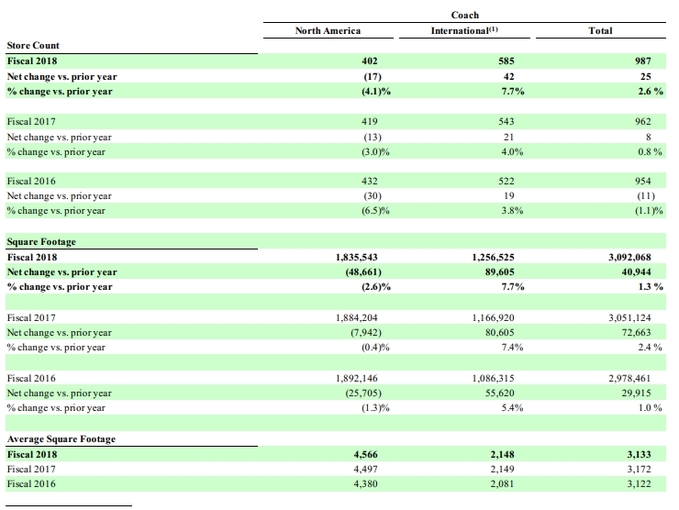
Task: Select average square footage 2,148
Action: (502, 455)
